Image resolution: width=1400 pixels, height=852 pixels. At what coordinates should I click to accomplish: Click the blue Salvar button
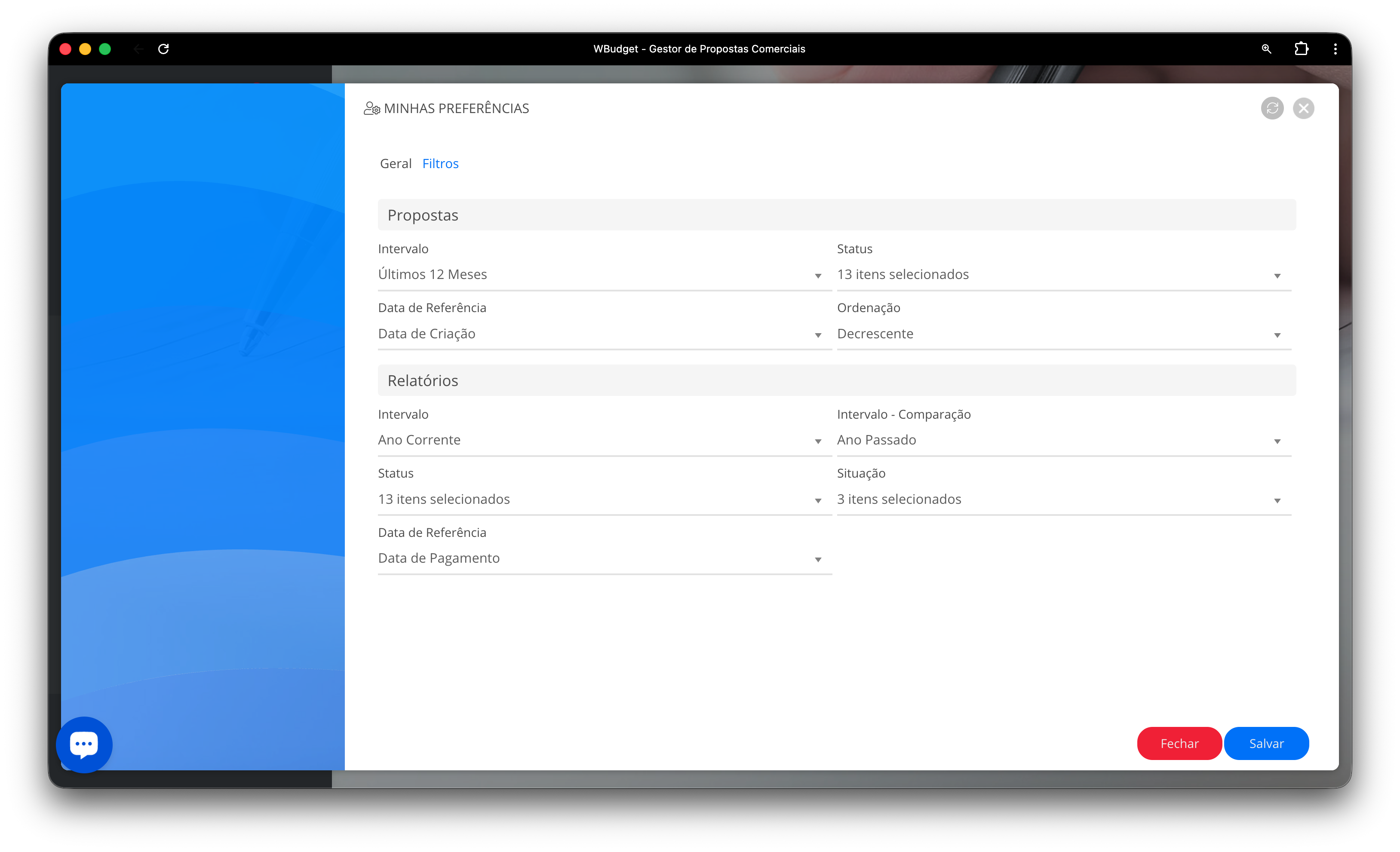point(1266,744)
